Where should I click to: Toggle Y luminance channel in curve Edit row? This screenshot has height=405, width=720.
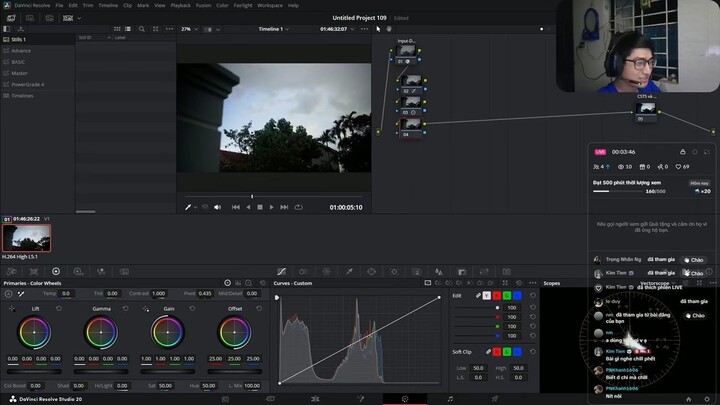pos(487,296)
